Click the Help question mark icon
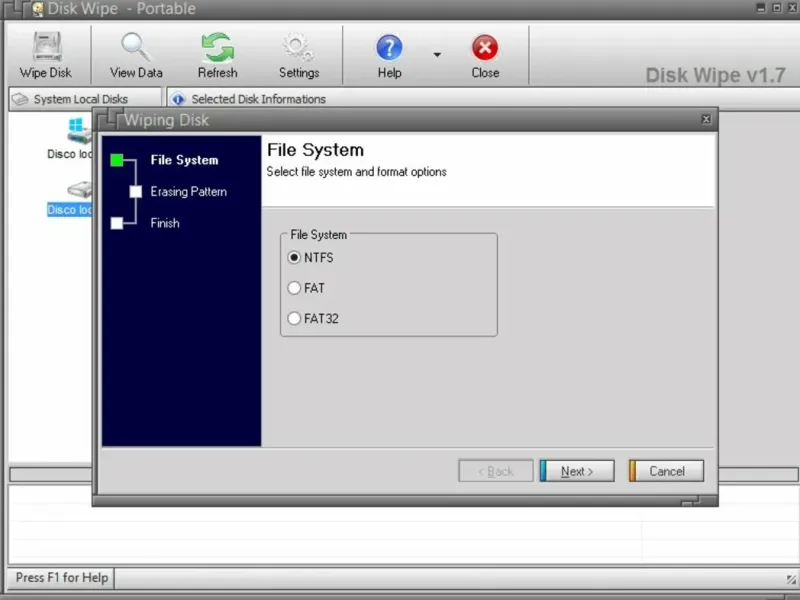This screenshot has width=800, height=600. point(389,47)
